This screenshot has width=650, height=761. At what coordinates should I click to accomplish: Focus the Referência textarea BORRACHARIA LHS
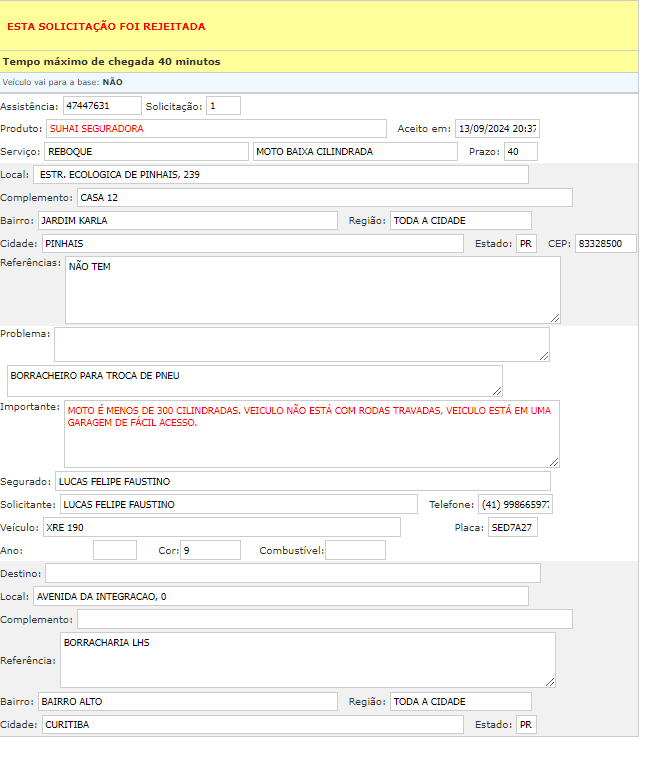[x=308, y=660]
